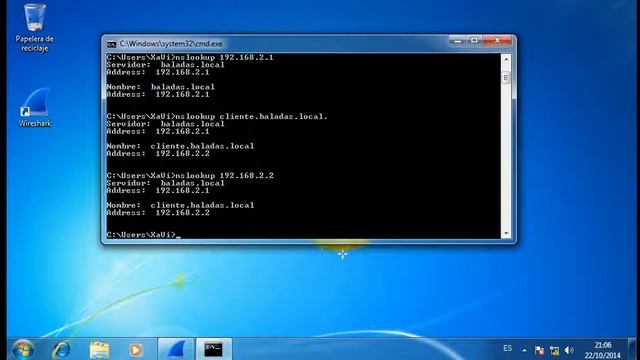This screenshot has height=360, width=640.
Task: Open the Windows Explorer folder taskbar icon
Action: 99,350
